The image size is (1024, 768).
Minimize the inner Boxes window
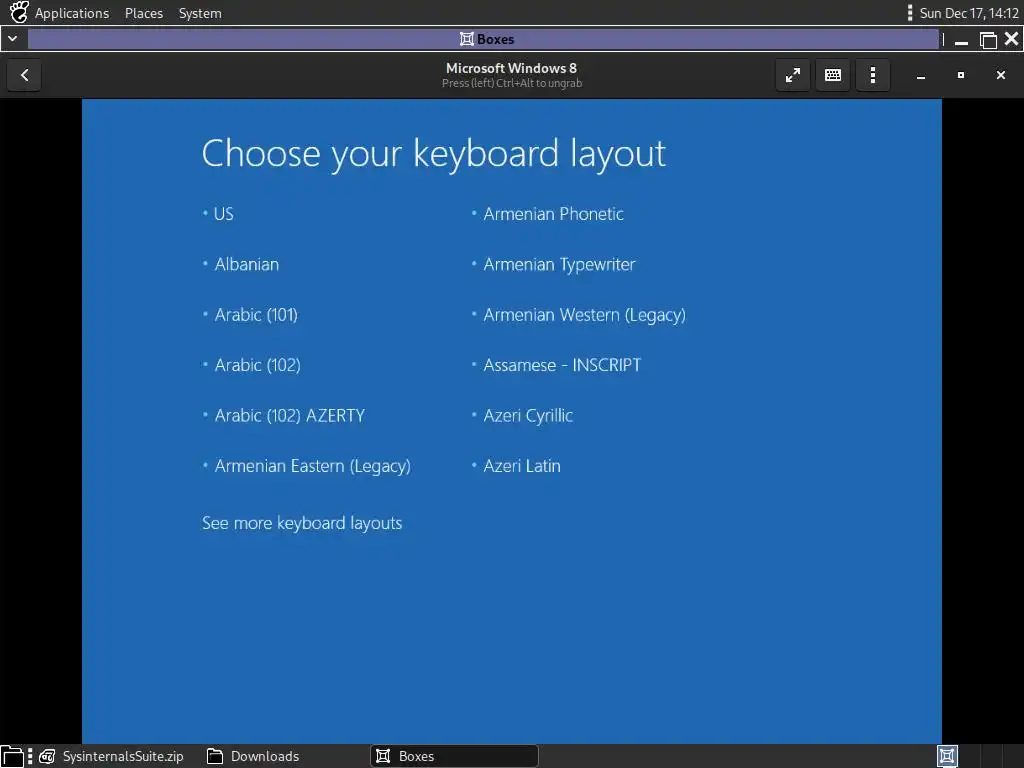tap(921, 75)
